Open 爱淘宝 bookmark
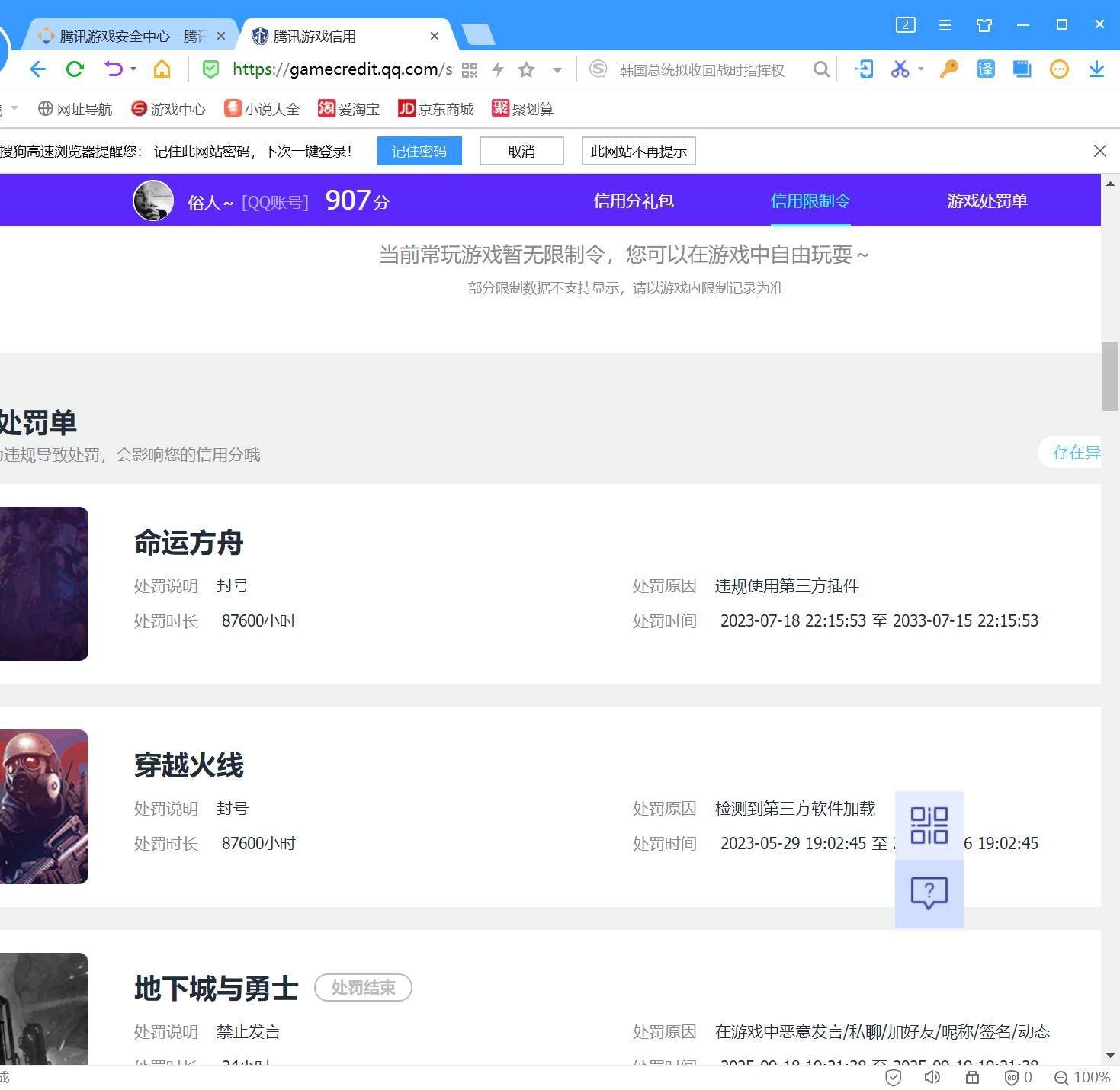The image size is (1120, 1090). [x=348, y=109]
